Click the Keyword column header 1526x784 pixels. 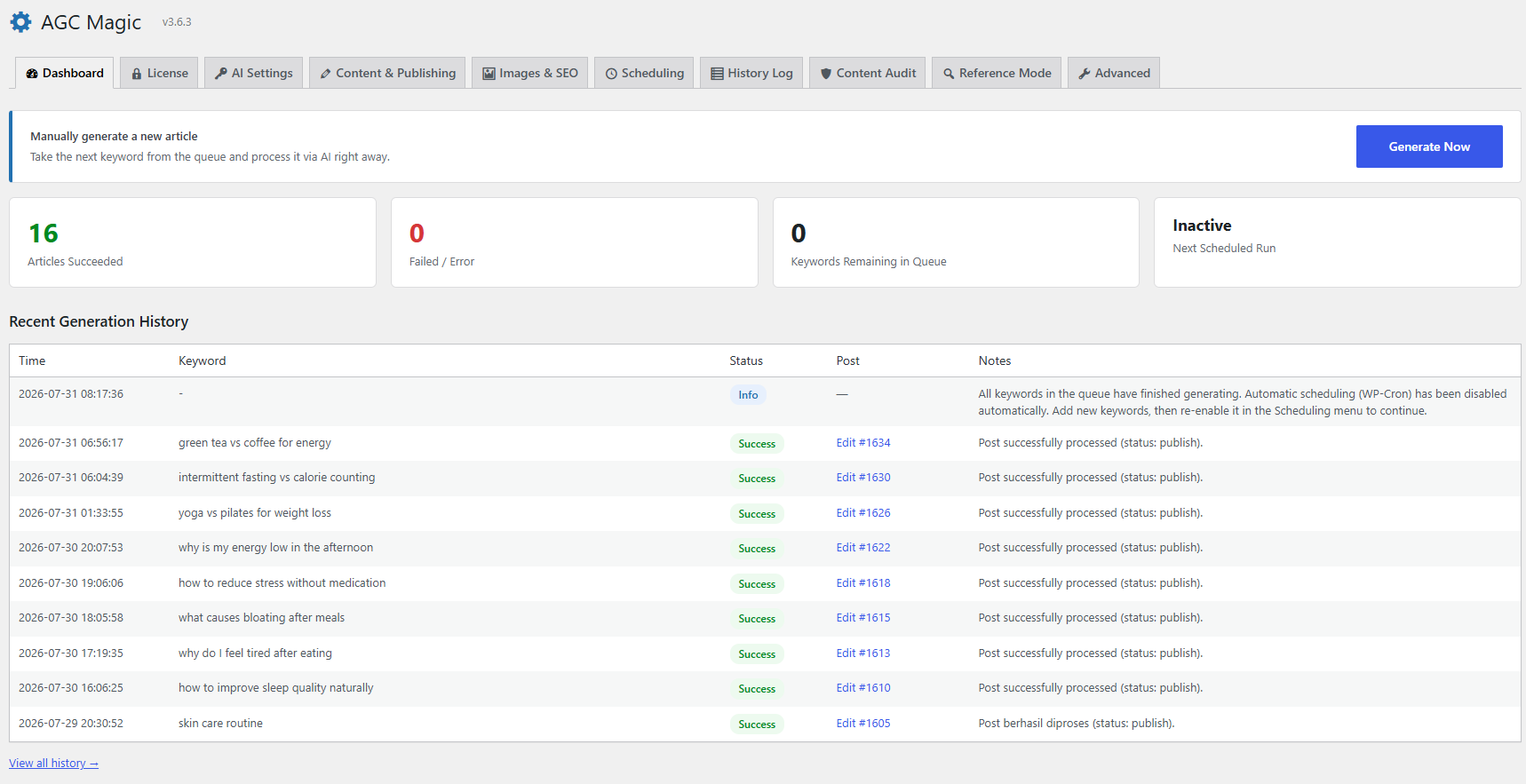(203, 360)
